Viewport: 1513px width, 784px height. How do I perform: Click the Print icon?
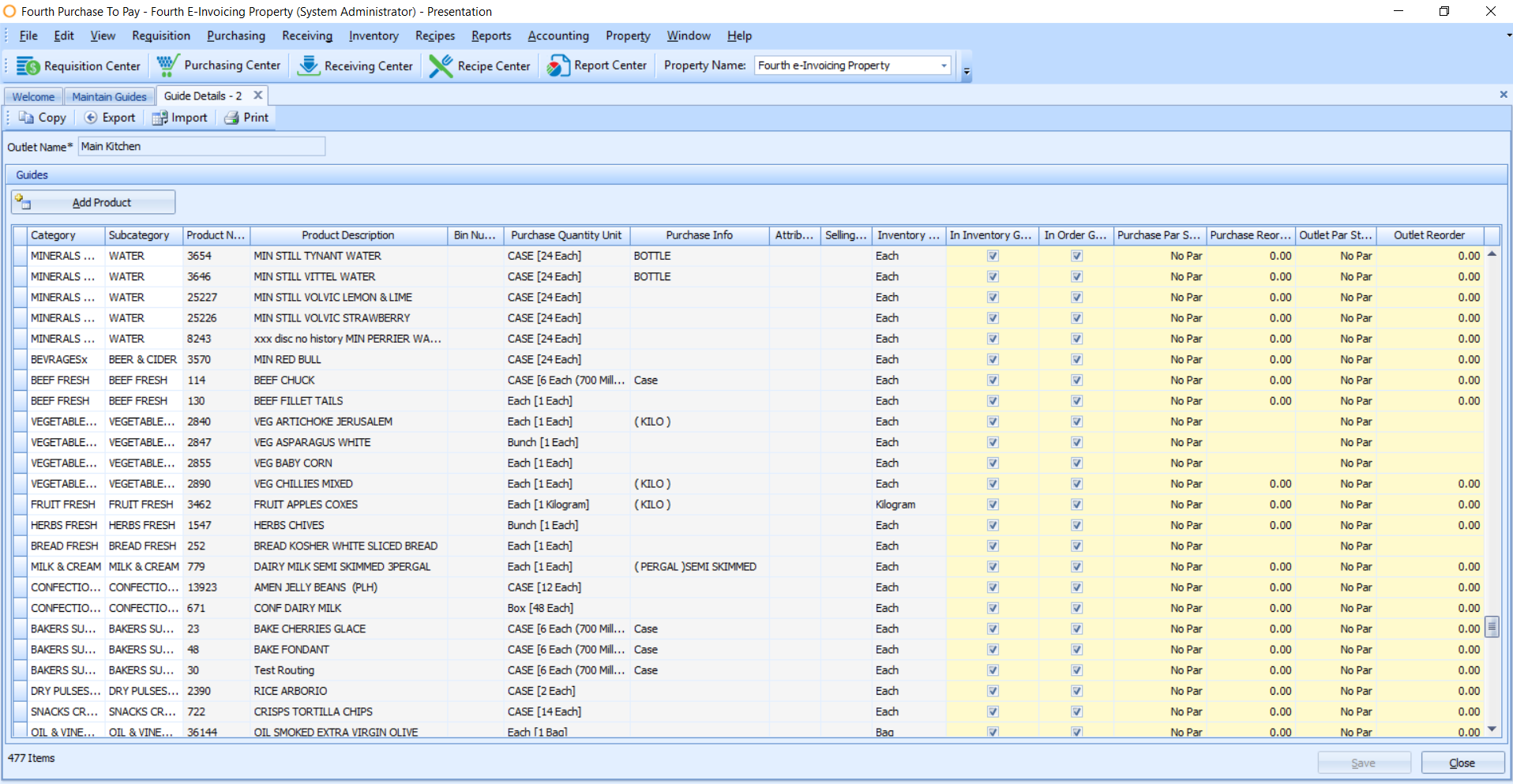[x=231, y=118]
